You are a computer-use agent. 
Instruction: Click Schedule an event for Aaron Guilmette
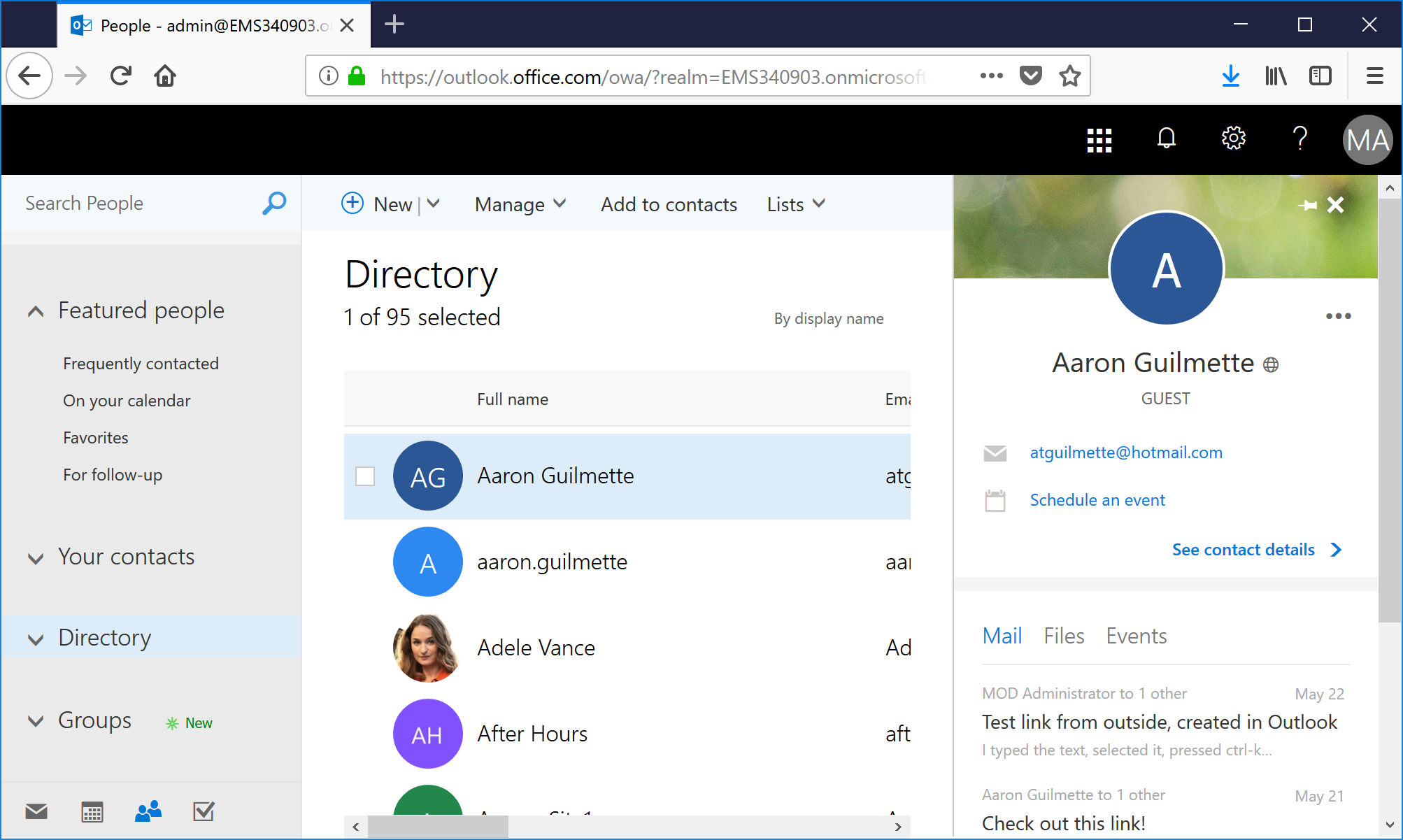1097,499
